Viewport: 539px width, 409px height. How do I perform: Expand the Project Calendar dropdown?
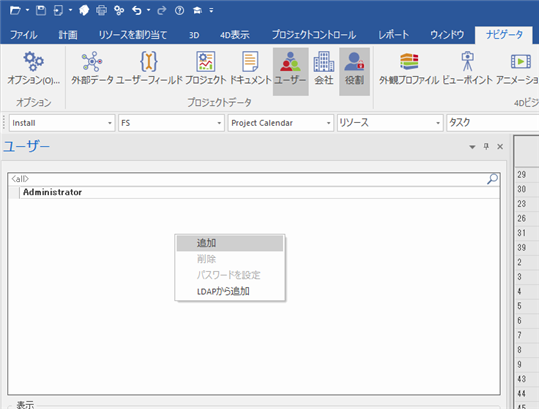[x=329, y=123]
